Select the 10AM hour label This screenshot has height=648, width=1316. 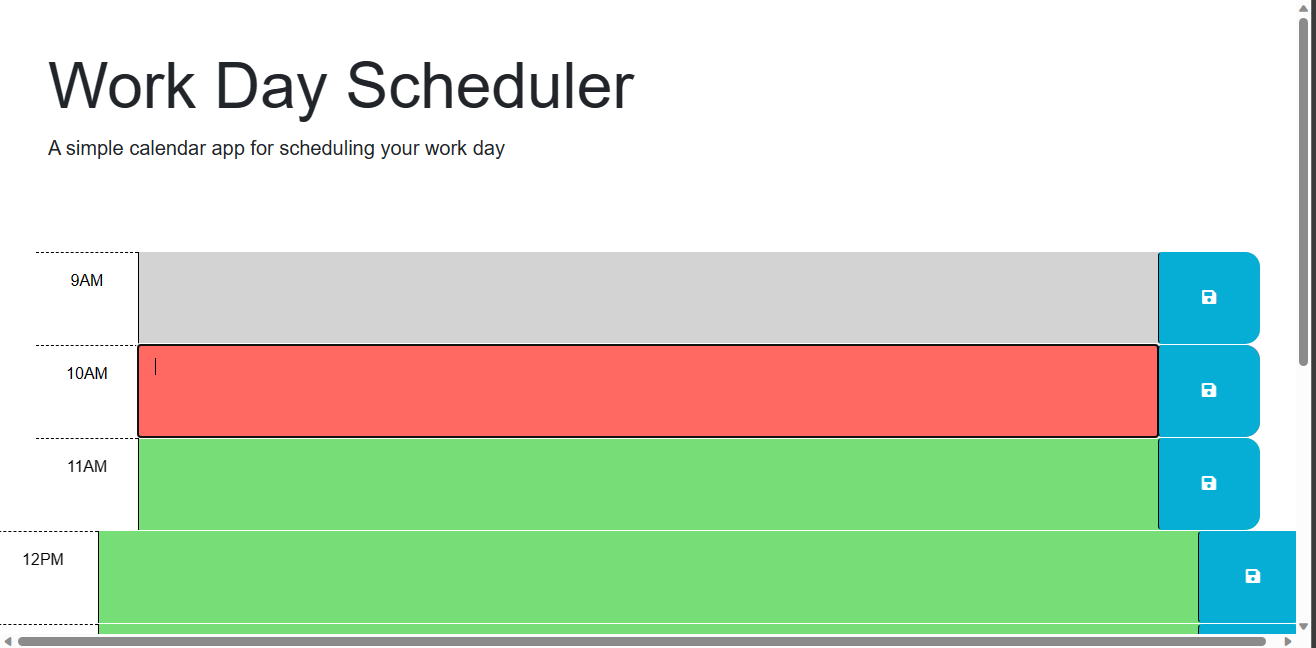coord(89,373)
